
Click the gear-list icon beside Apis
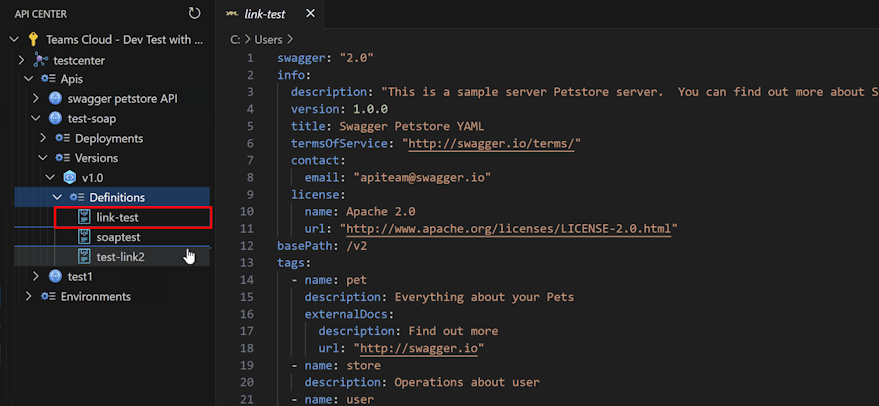pos(48,79)
